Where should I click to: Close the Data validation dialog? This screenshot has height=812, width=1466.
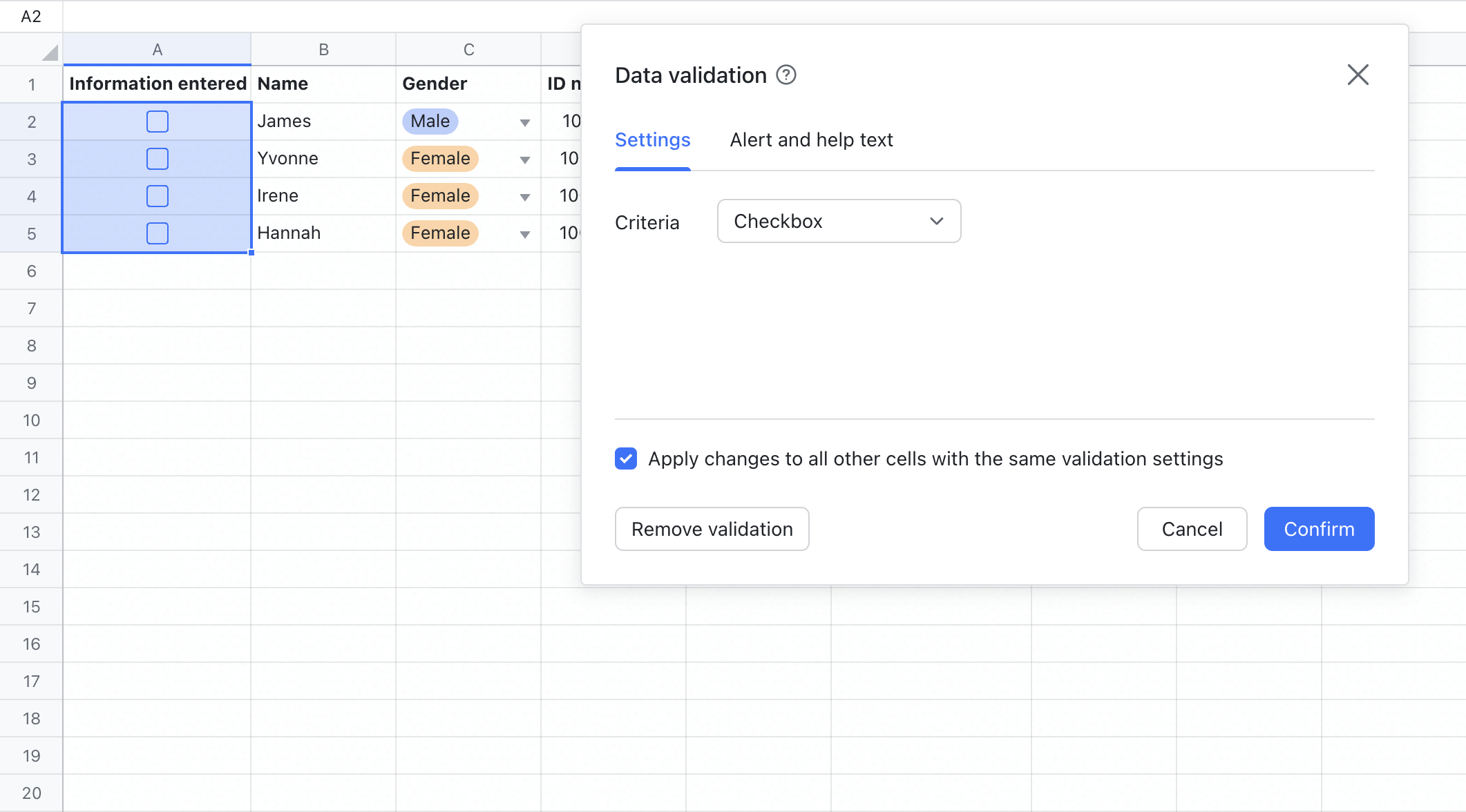pyautogui.click(x=1358, y=75)
